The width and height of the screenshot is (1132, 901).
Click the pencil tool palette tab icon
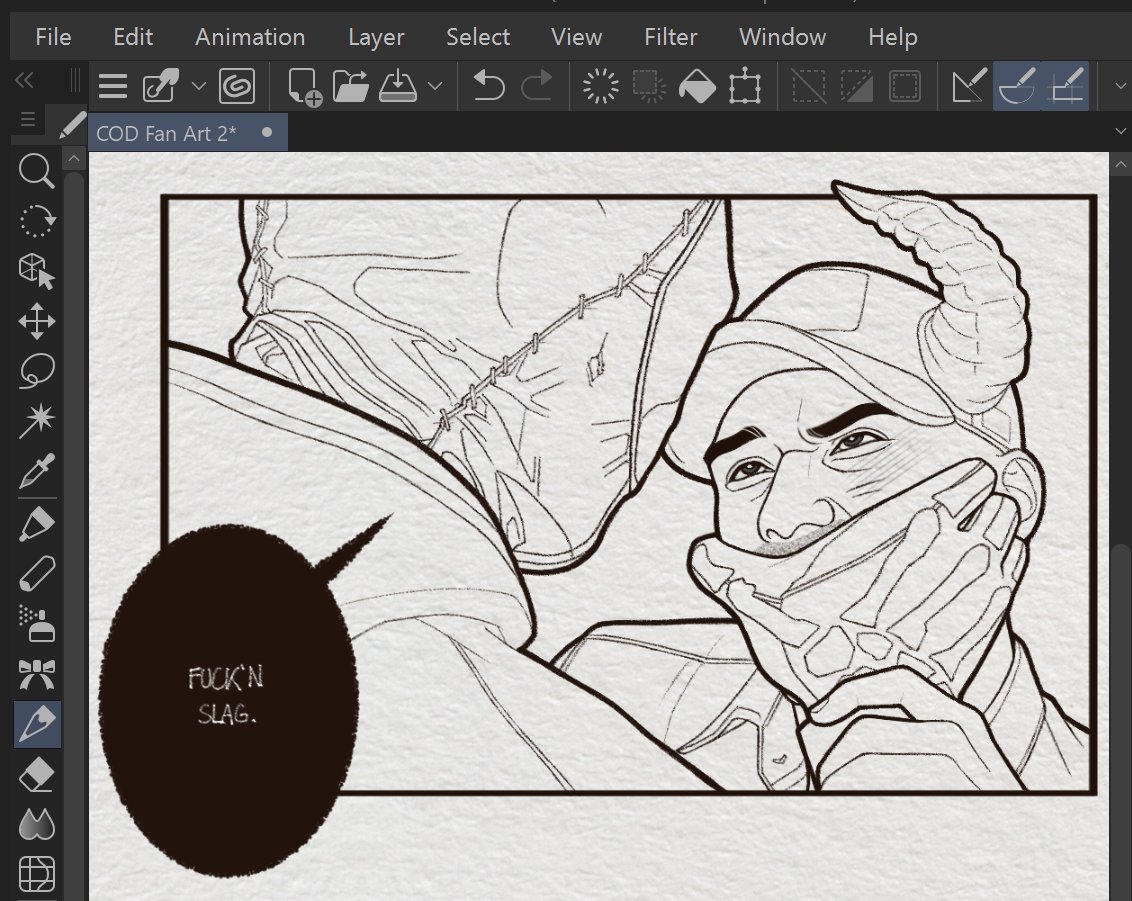[x=71, y=124]
